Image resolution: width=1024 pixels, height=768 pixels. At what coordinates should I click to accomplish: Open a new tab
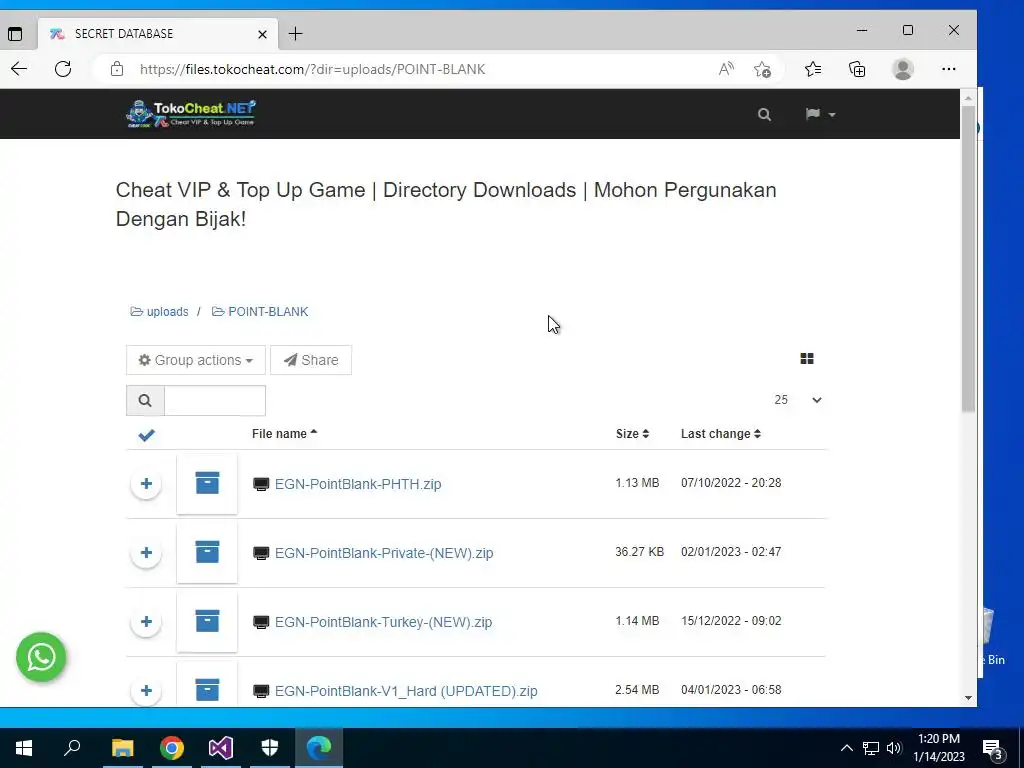coord(295,34)
